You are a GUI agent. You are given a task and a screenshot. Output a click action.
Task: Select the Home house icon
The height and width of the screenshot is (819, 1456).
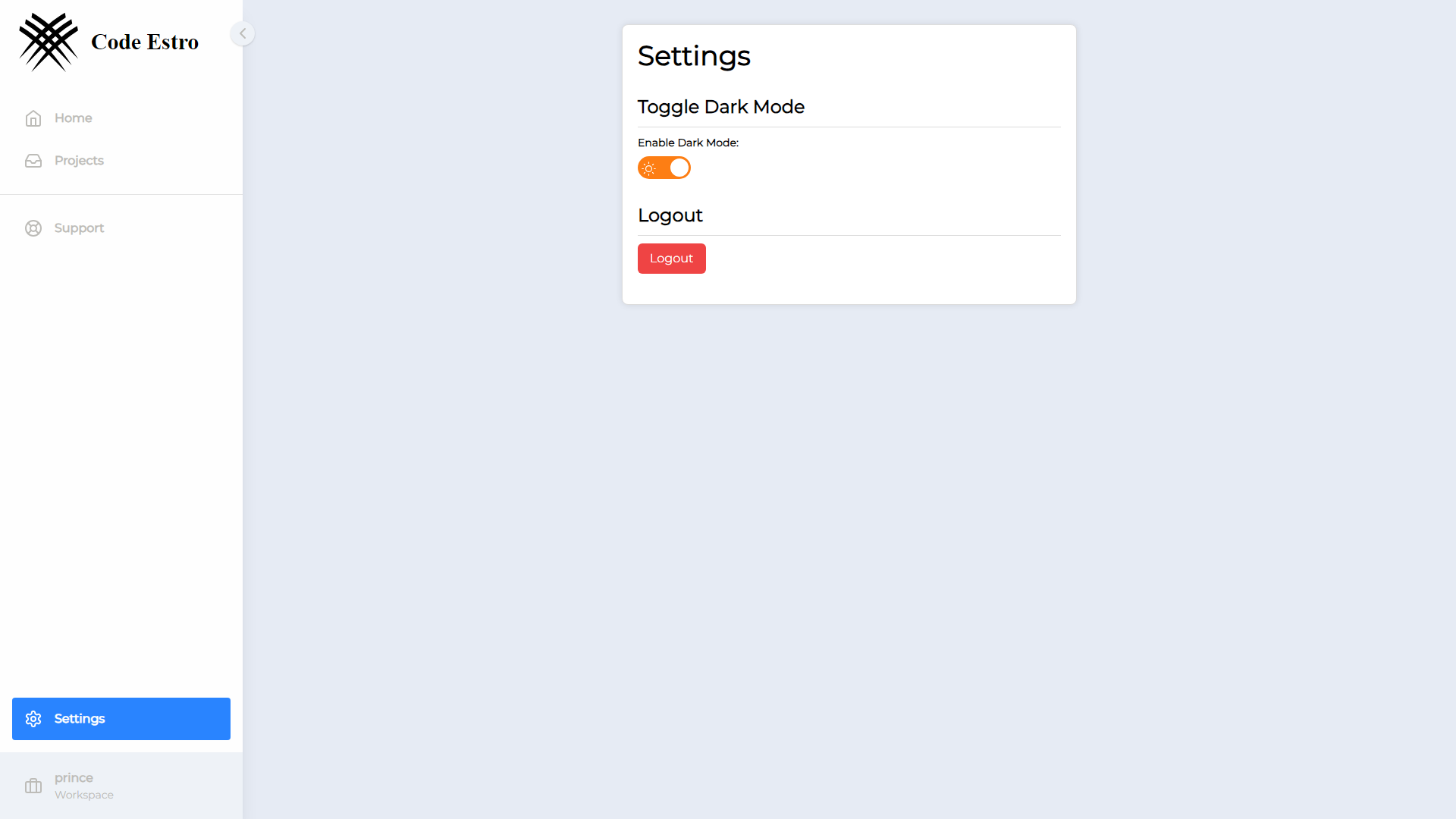coord(33,118)
